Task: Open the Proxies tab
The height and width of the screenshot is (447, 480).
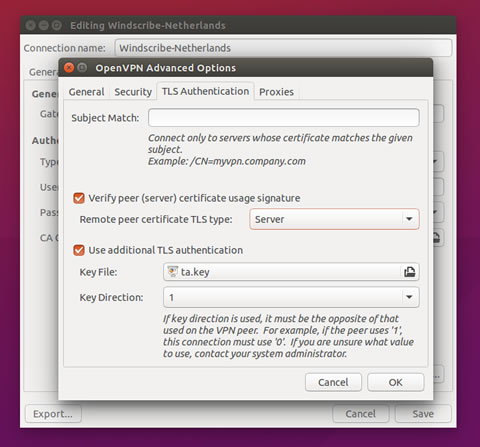Action: click(x=276, y=92)
